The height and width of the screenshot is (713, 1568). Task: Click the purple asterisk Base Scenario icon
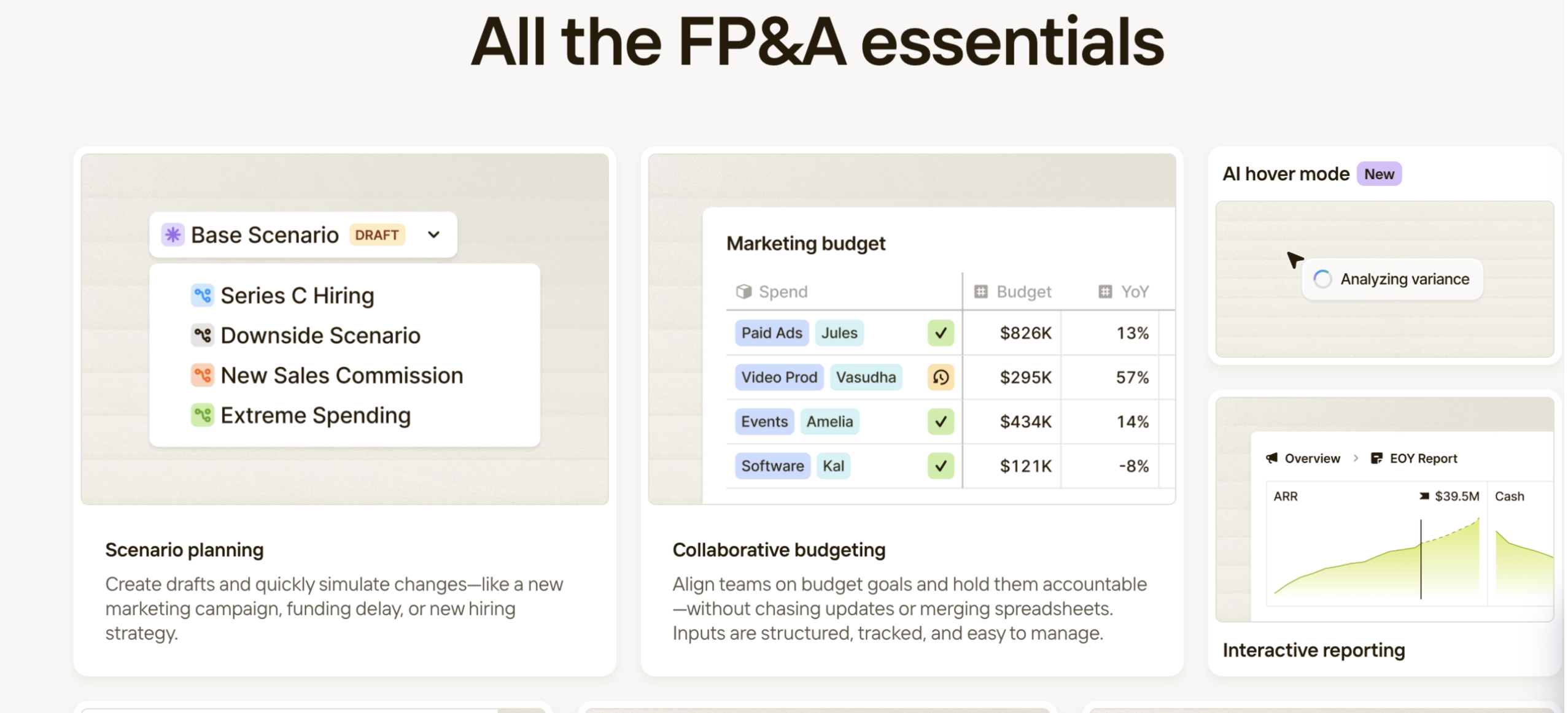173,234
